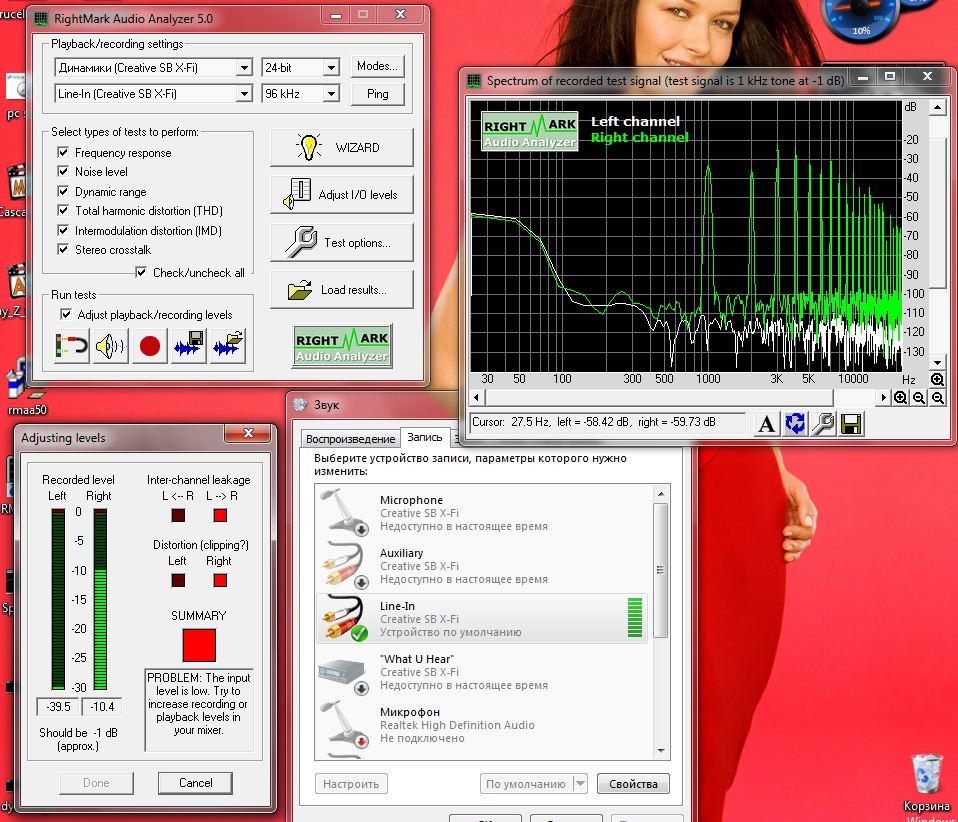Click the zoom-in magnifier beside the Hz label

[x=937, y=380]
